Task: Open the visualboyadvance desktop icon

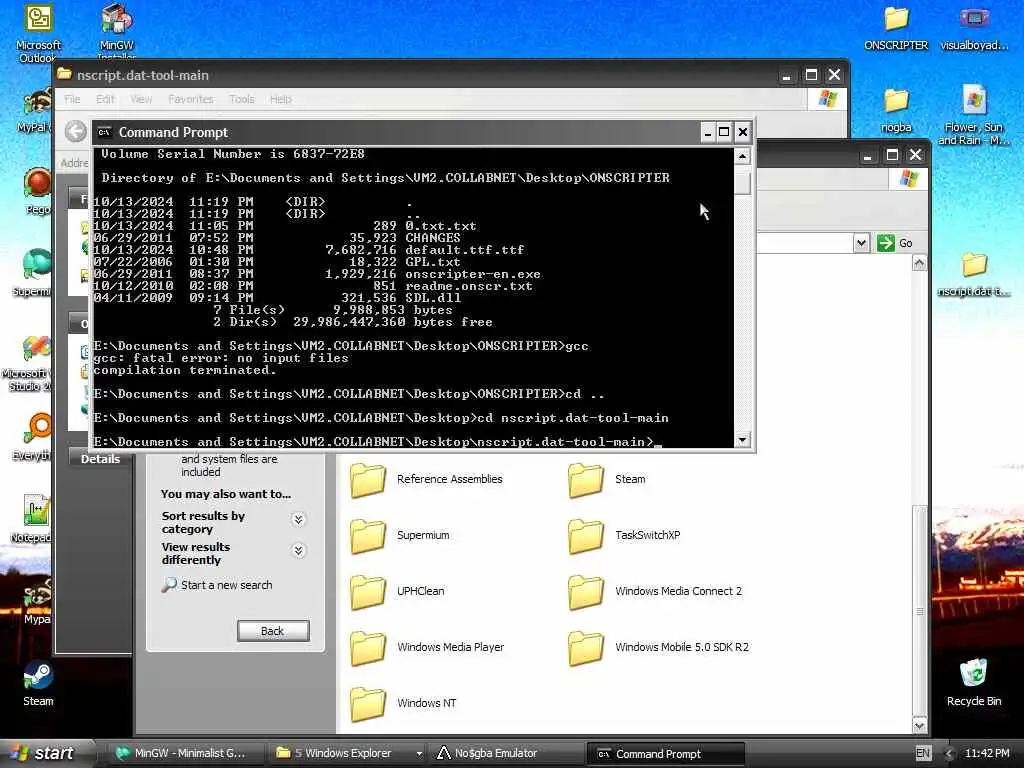Action: [x=974, y=29]
